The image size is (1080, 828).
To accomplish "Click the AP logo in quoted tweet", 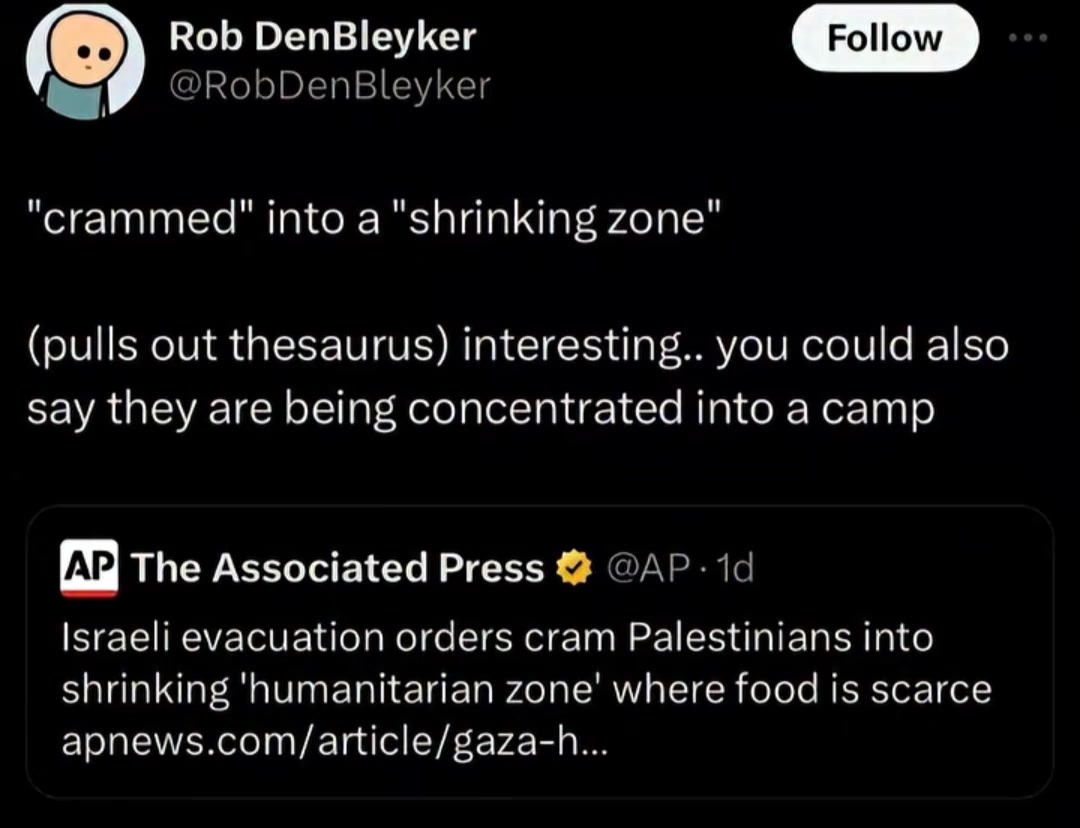I will pyautogui.click(x=89, y=568).
